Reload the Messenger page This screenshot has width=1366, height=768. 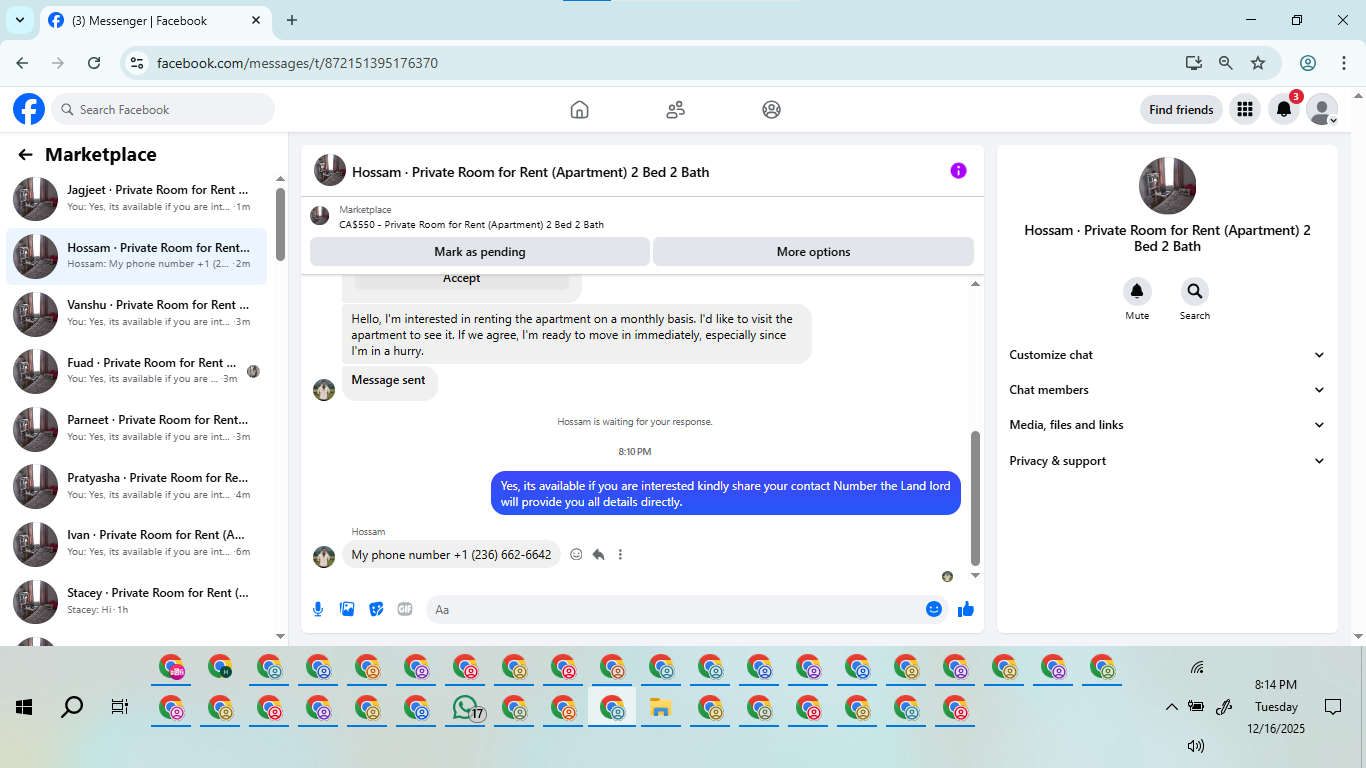[x=94, y=63]
